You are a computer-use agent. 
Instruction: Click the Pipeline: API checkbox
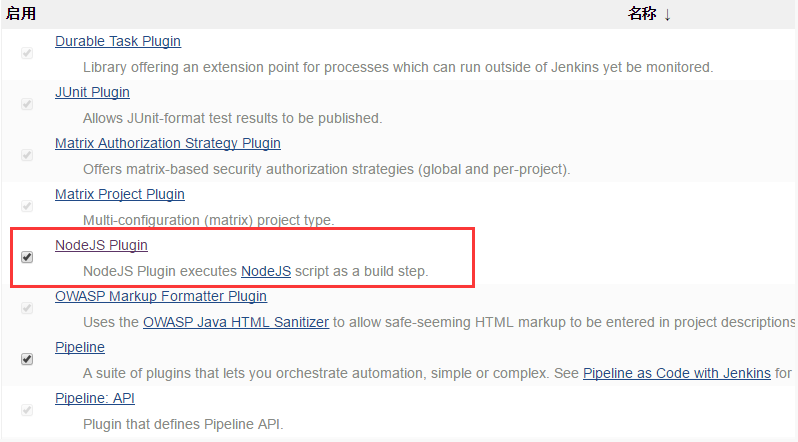tap(27, 410)
